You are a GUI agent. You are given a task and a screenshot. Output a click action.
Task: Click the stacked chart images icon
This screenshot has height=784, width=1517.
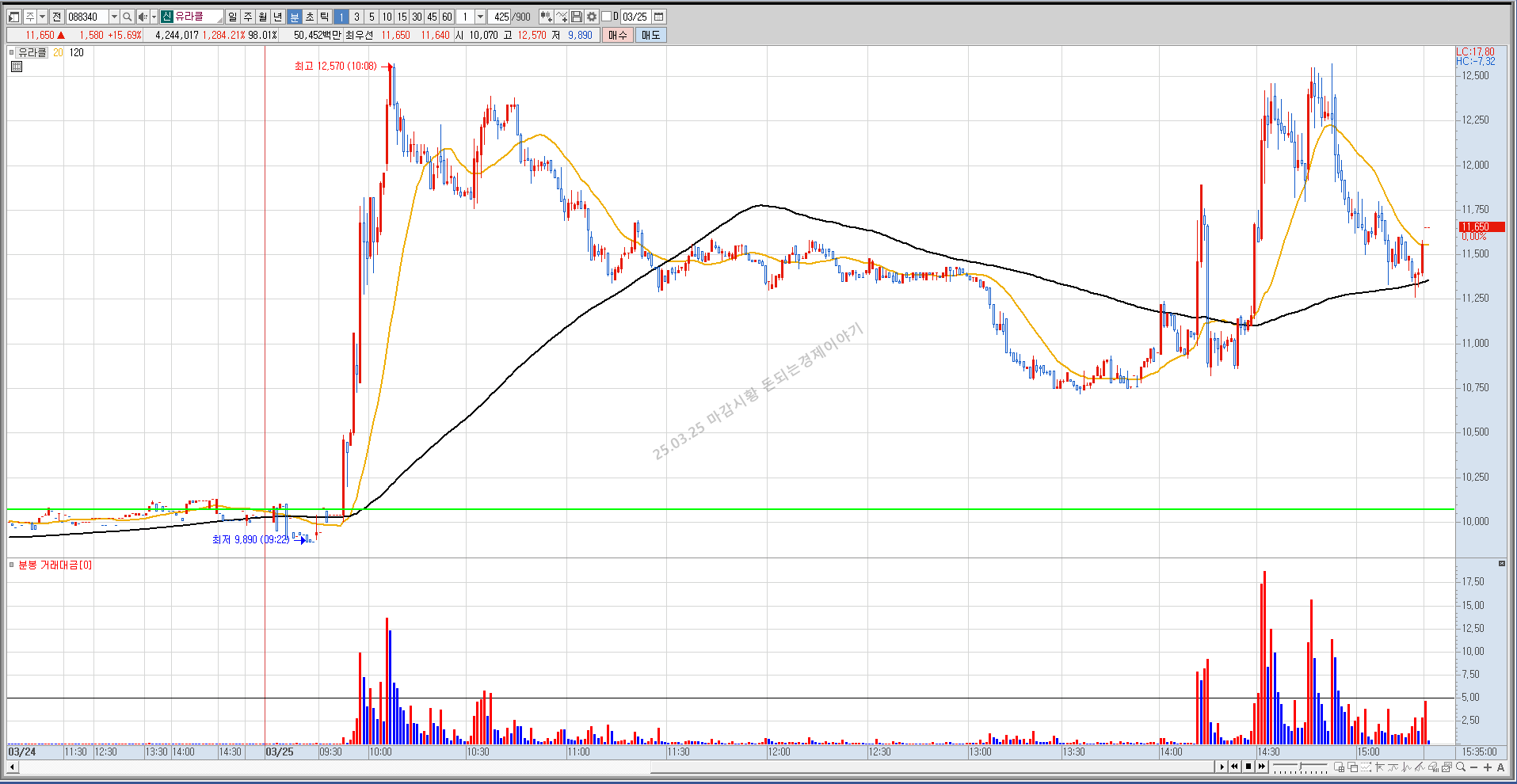[x=1446, y=767]
